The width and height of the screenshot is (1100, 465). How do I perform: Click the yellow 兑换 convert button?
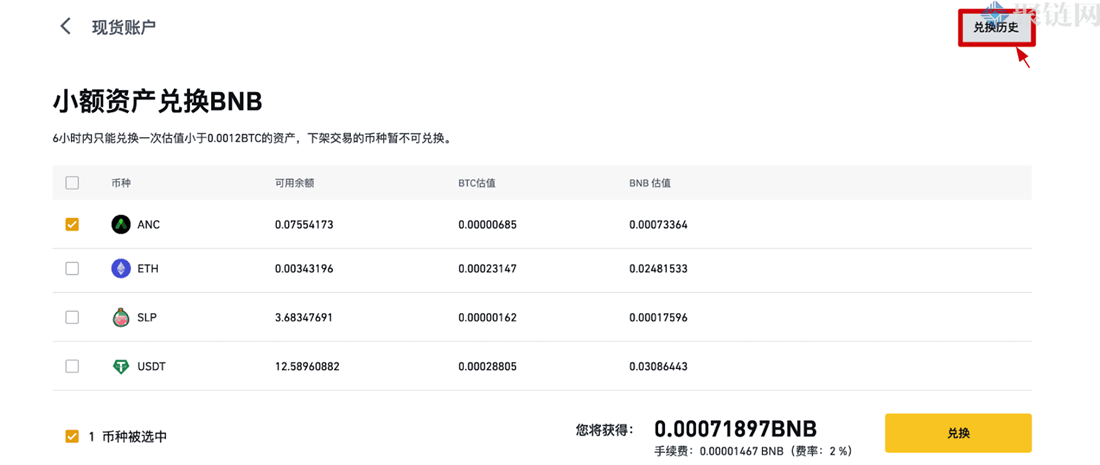958,433
